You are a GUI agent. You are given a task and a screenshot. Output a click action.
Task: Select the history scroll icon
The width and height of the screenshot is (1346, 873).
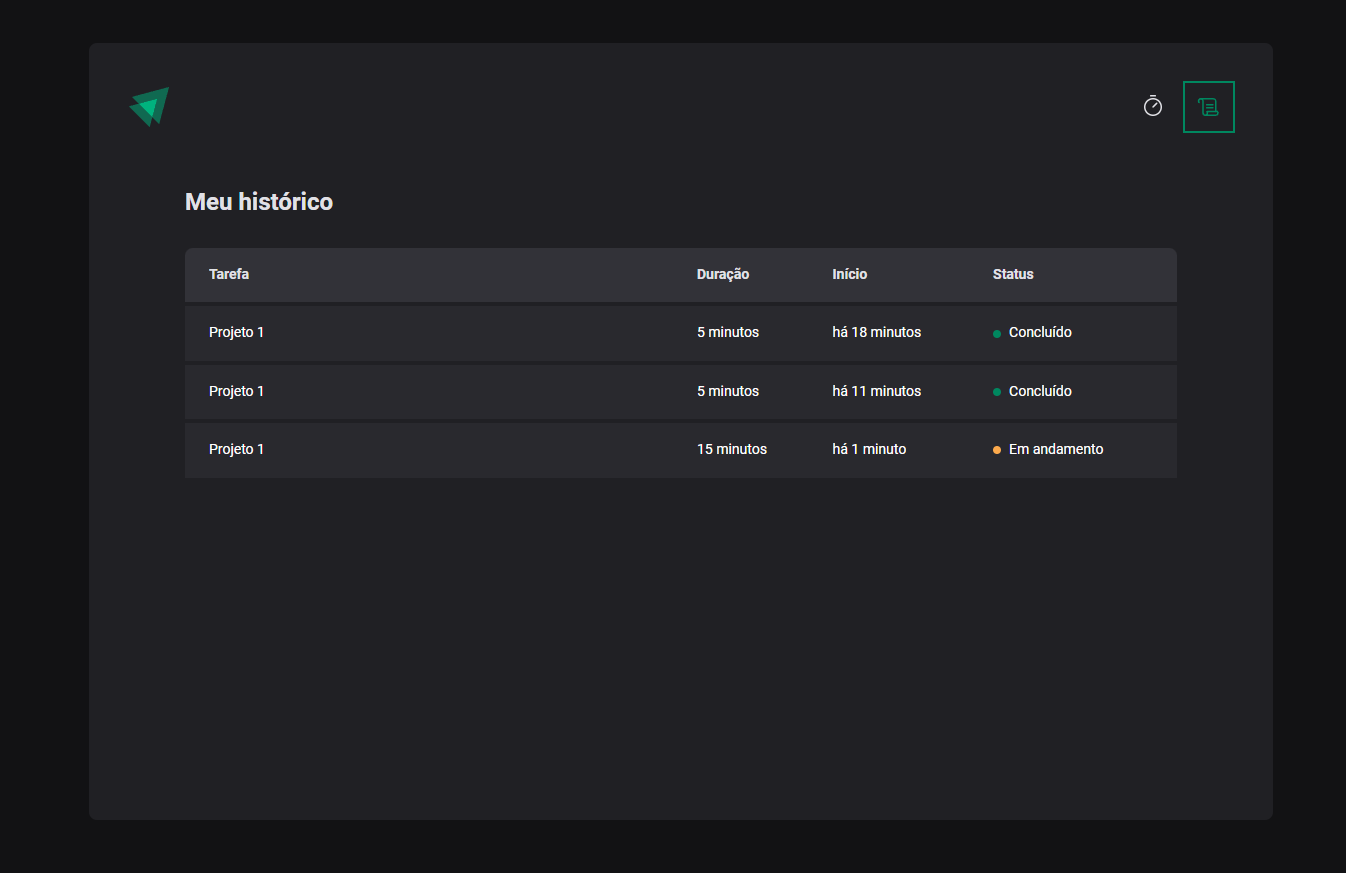[x=1209, y=107]
